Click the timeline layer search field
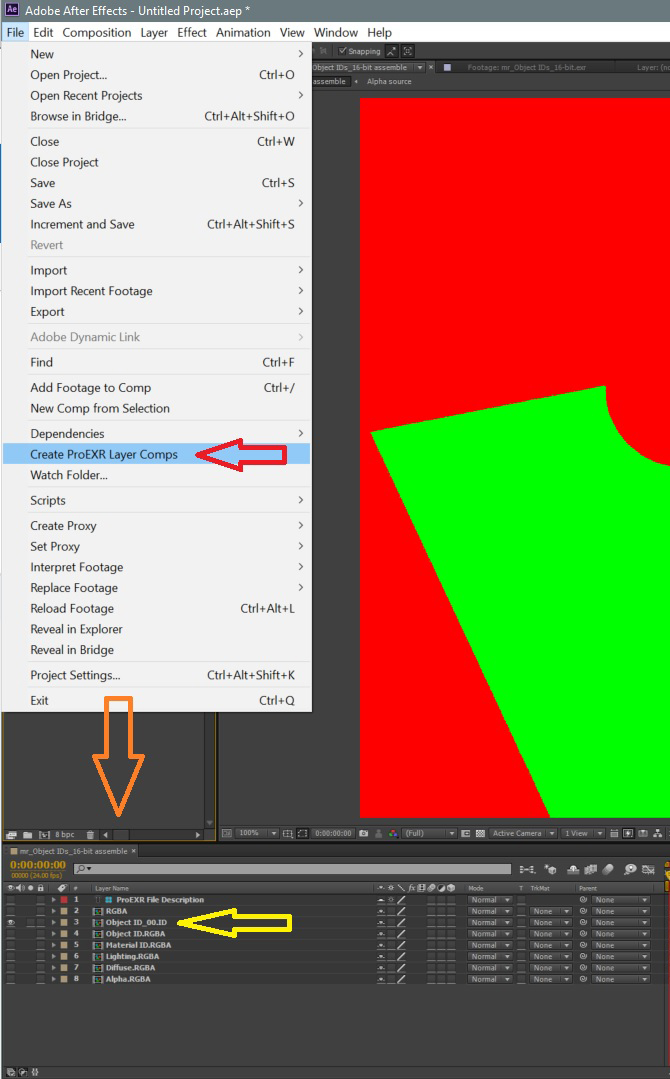Screen dimensions: 670x1079 point(292,870)
